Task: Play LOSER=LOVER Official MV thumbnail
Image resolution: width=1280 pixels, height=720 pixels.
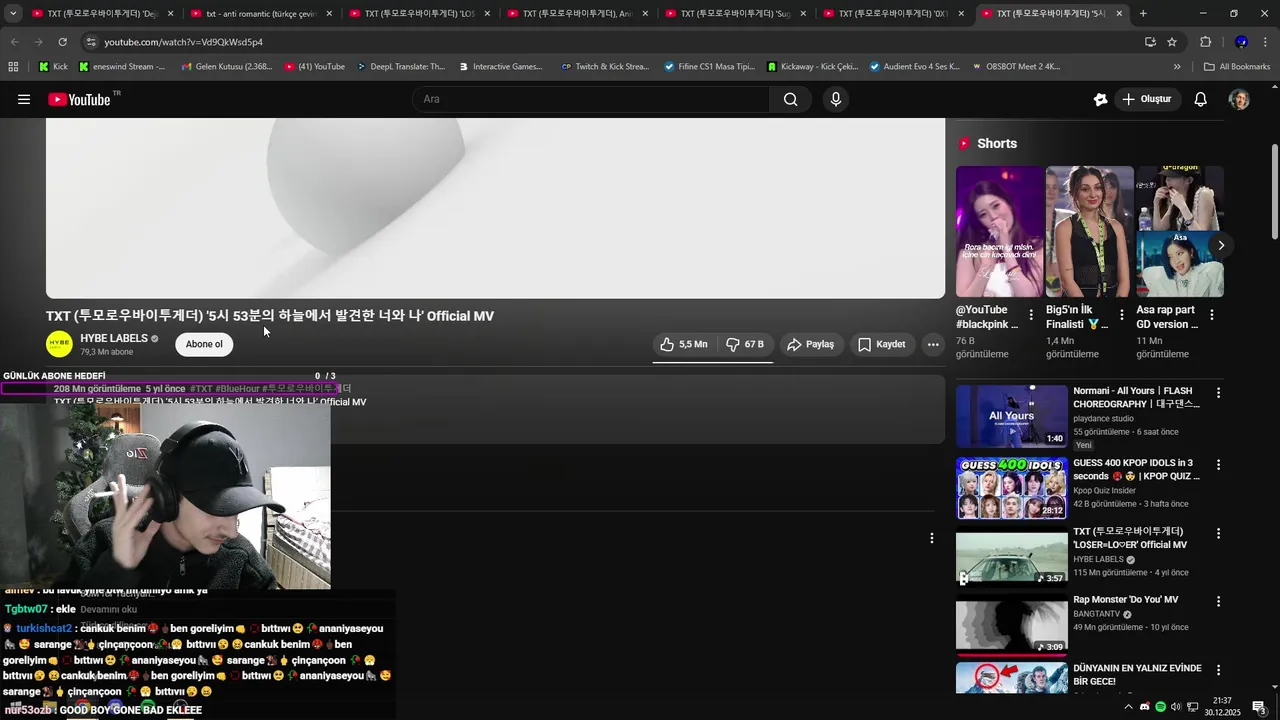Action: coord(1011,557)
